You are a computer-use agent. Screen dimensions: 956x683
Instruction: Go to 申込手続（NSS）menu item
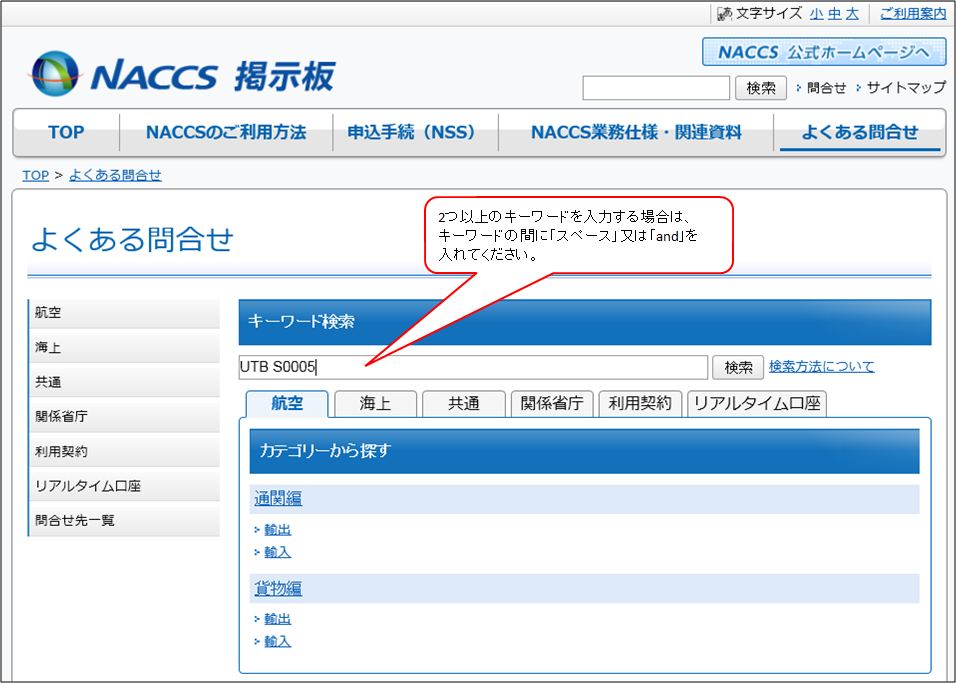(x=411, y=132)
